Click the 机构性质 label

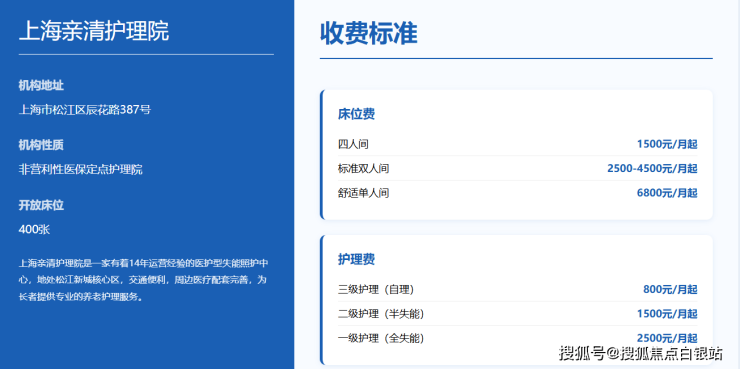(41, 145)
